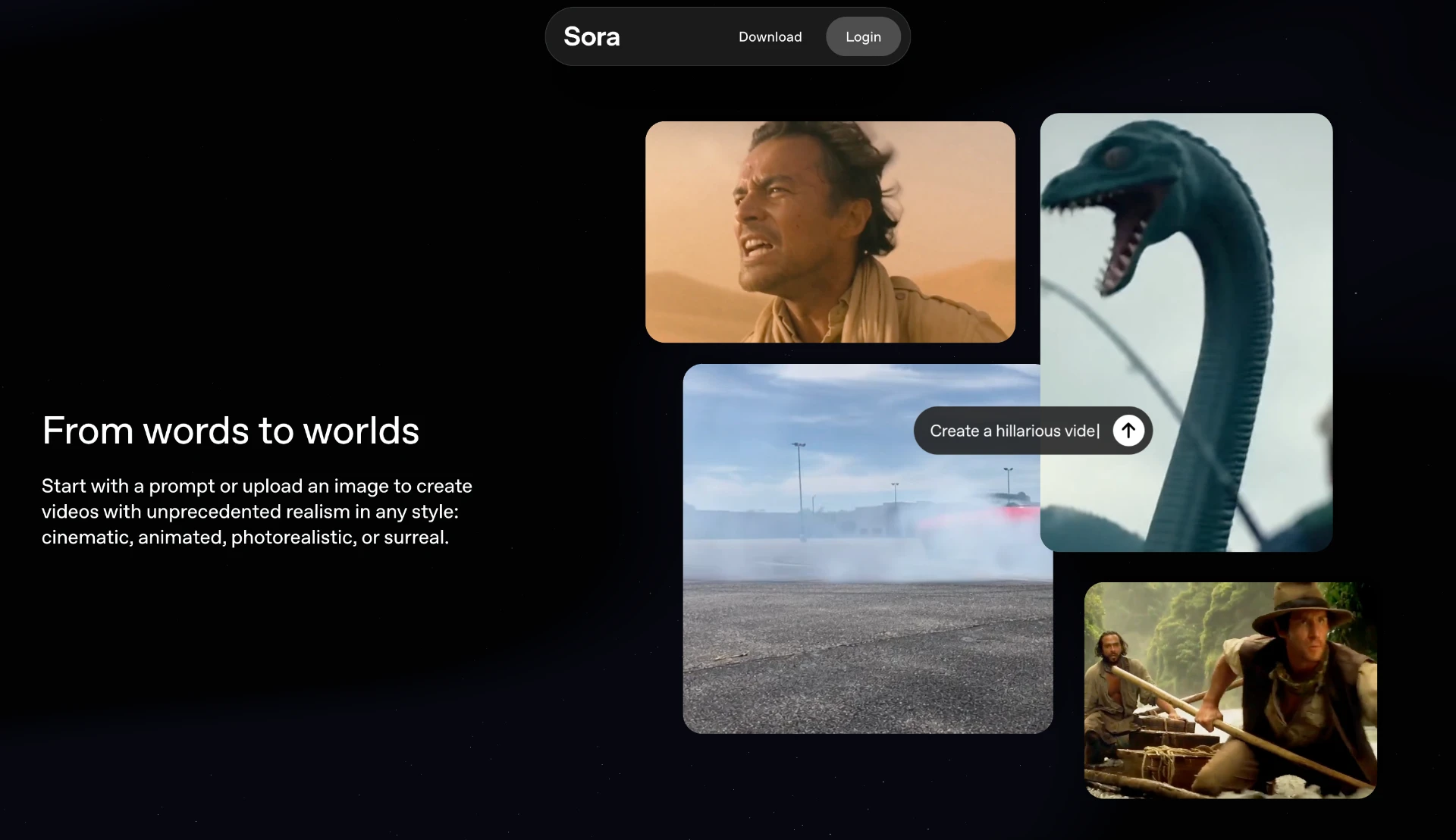Open the Download page link

tap(770, 36)
